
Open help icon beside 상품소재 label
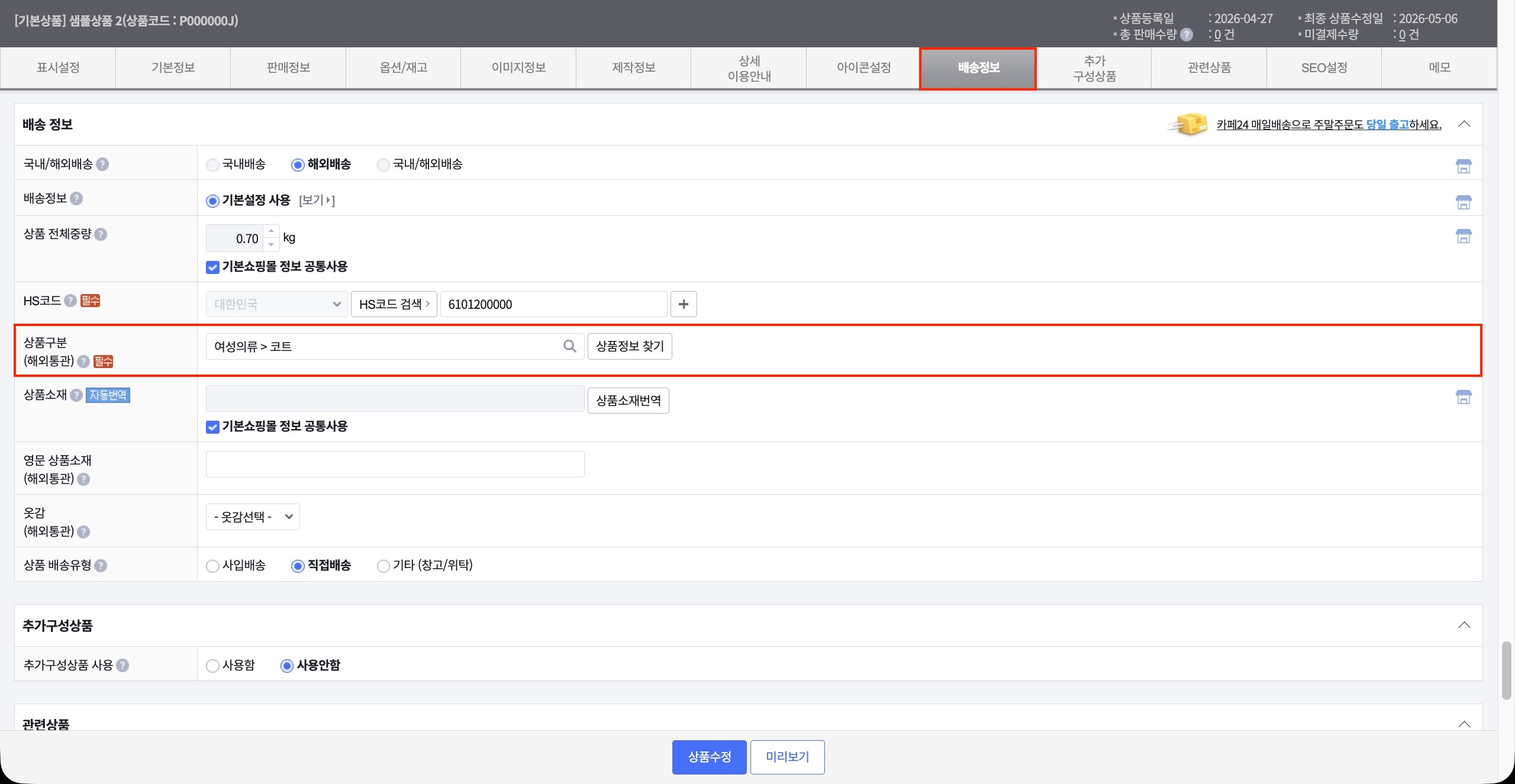(76, 395)
